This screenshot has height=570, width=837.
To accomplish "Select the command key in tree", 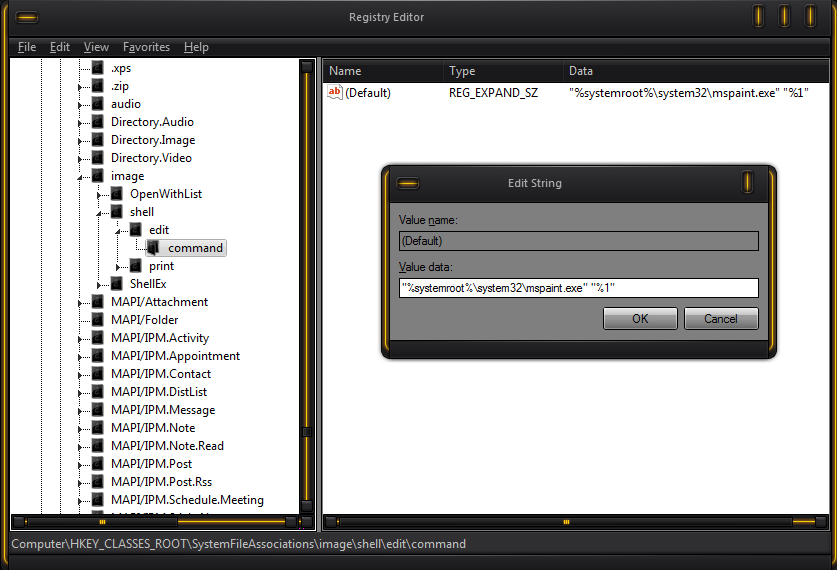I will (x=195, y=248).
